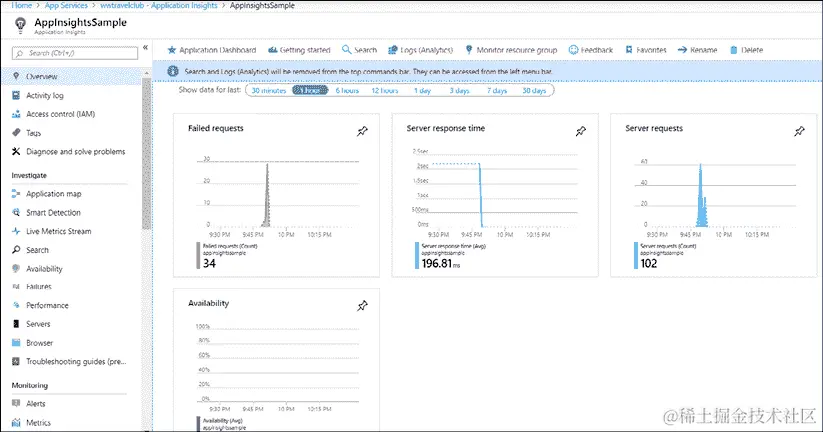Select the 6 hours time range
The width and height of the screenshot is (823, 432).
[347, 90]
